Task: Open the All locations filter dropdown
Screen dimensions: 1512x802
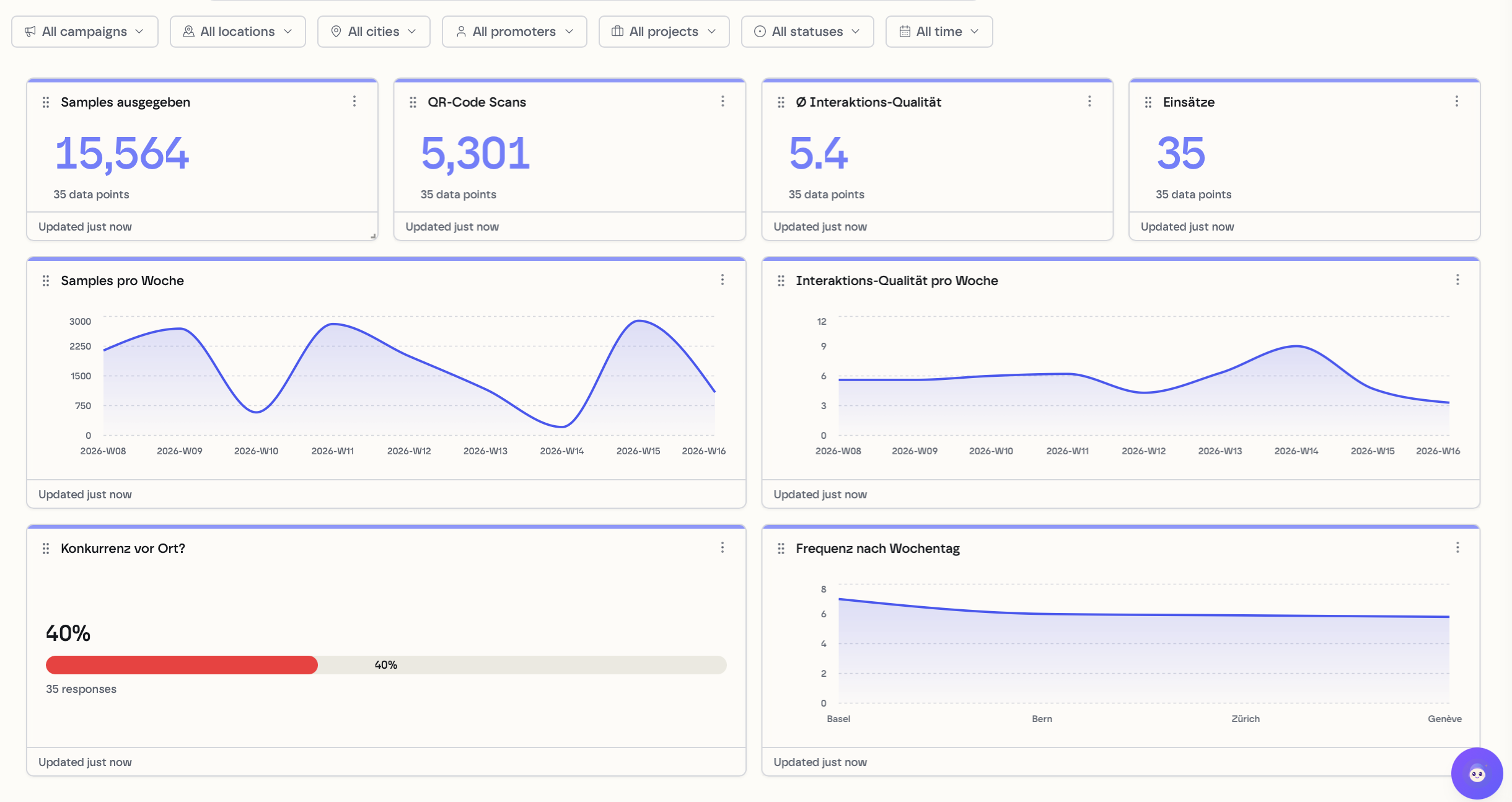Action: [x=238, y=32]
